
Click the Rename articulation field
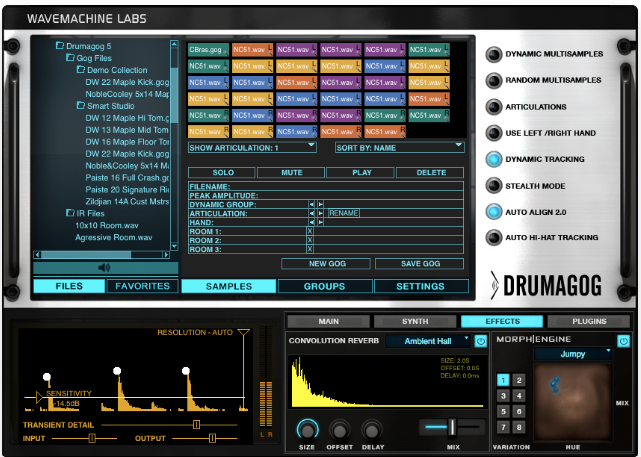344,213
